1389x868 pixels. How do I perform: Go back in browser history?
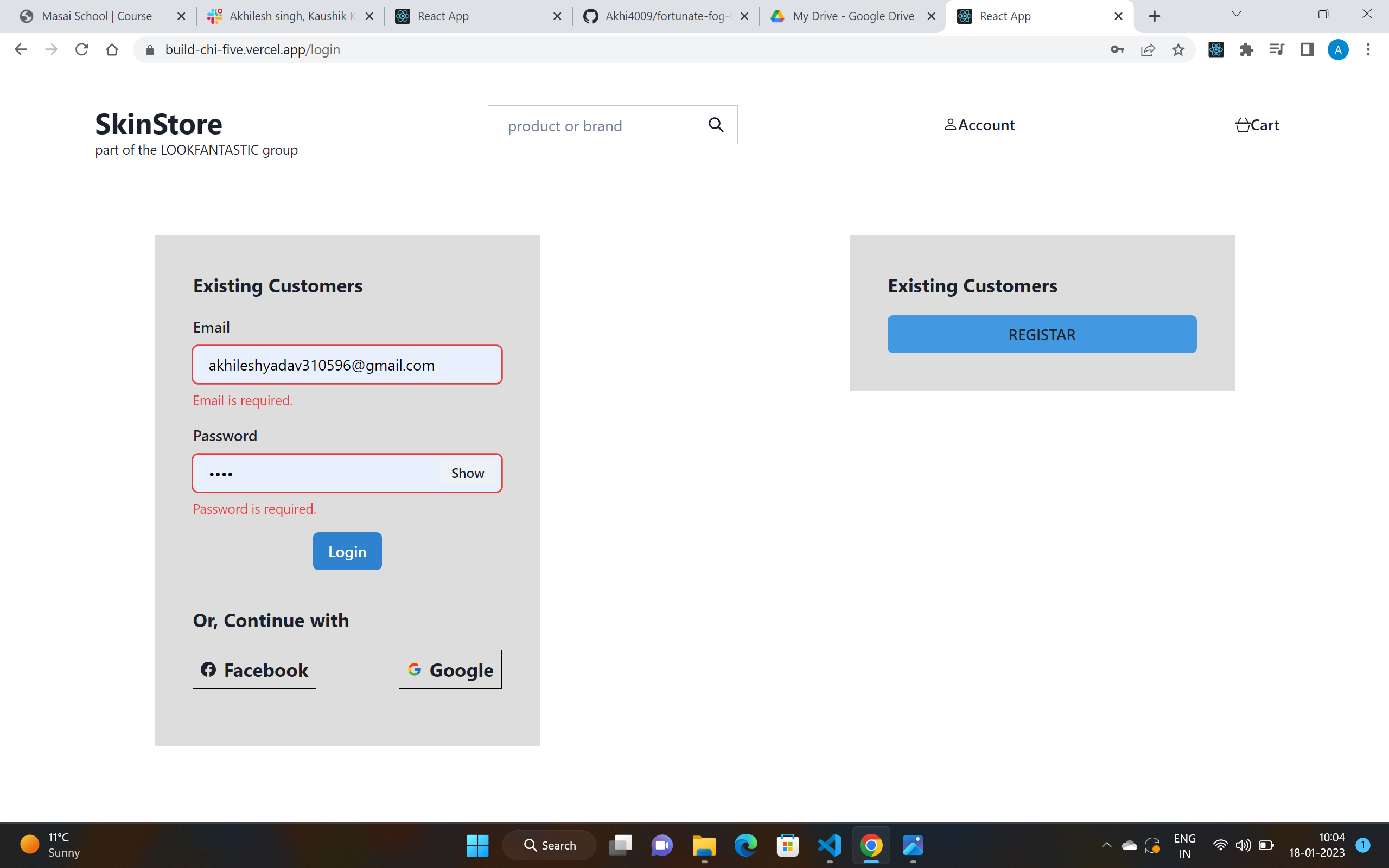[21, 49]
